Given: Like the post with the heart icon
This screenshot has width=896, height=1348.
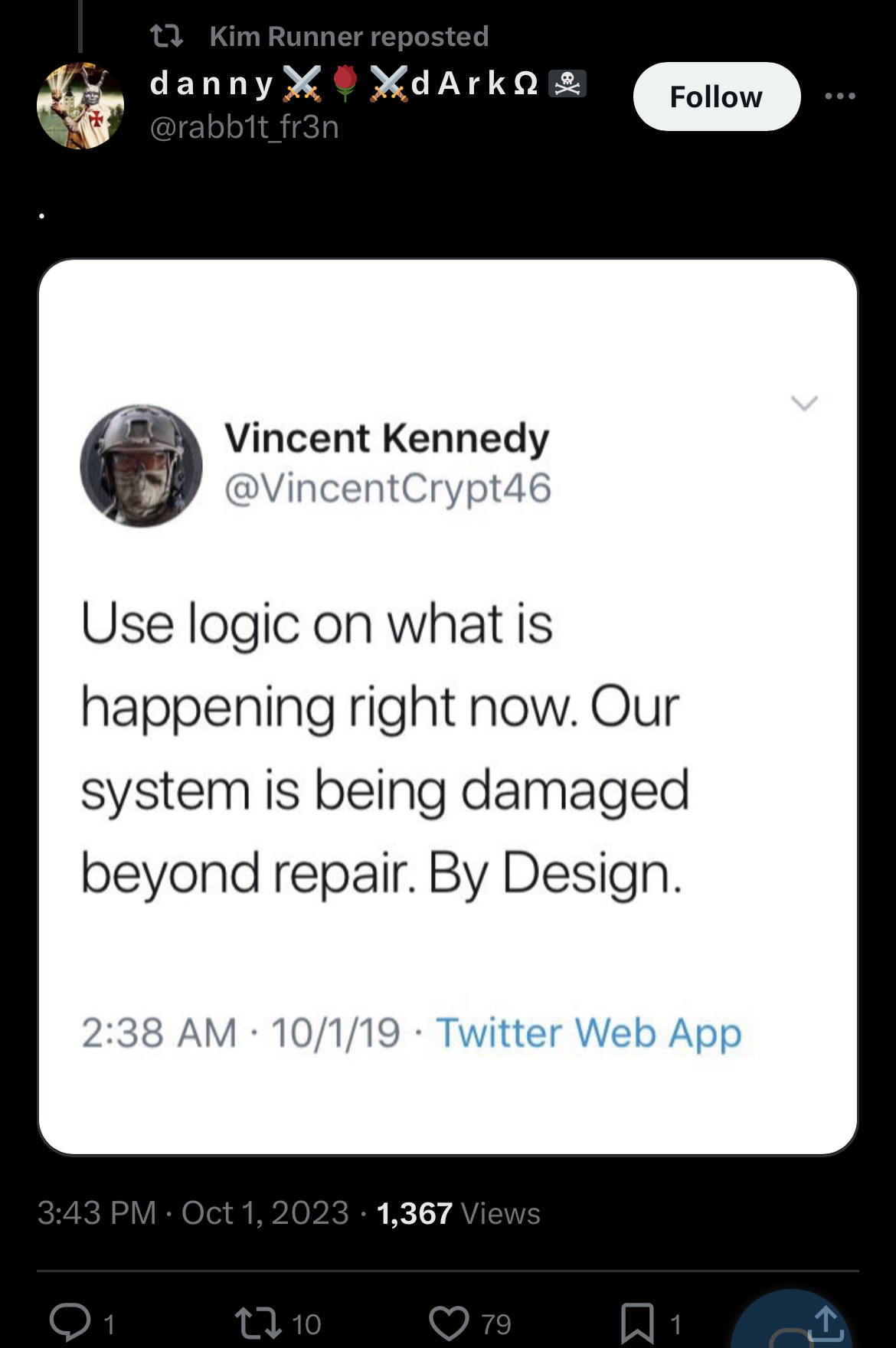Looking at the screenshot, I should [449, 1323].
